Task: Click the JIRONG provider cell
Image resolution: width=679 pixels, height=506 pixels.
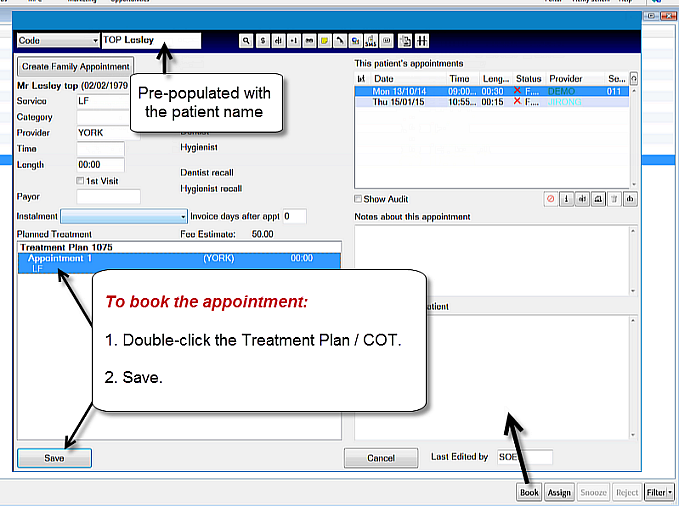Action: (x=564, y=102)
